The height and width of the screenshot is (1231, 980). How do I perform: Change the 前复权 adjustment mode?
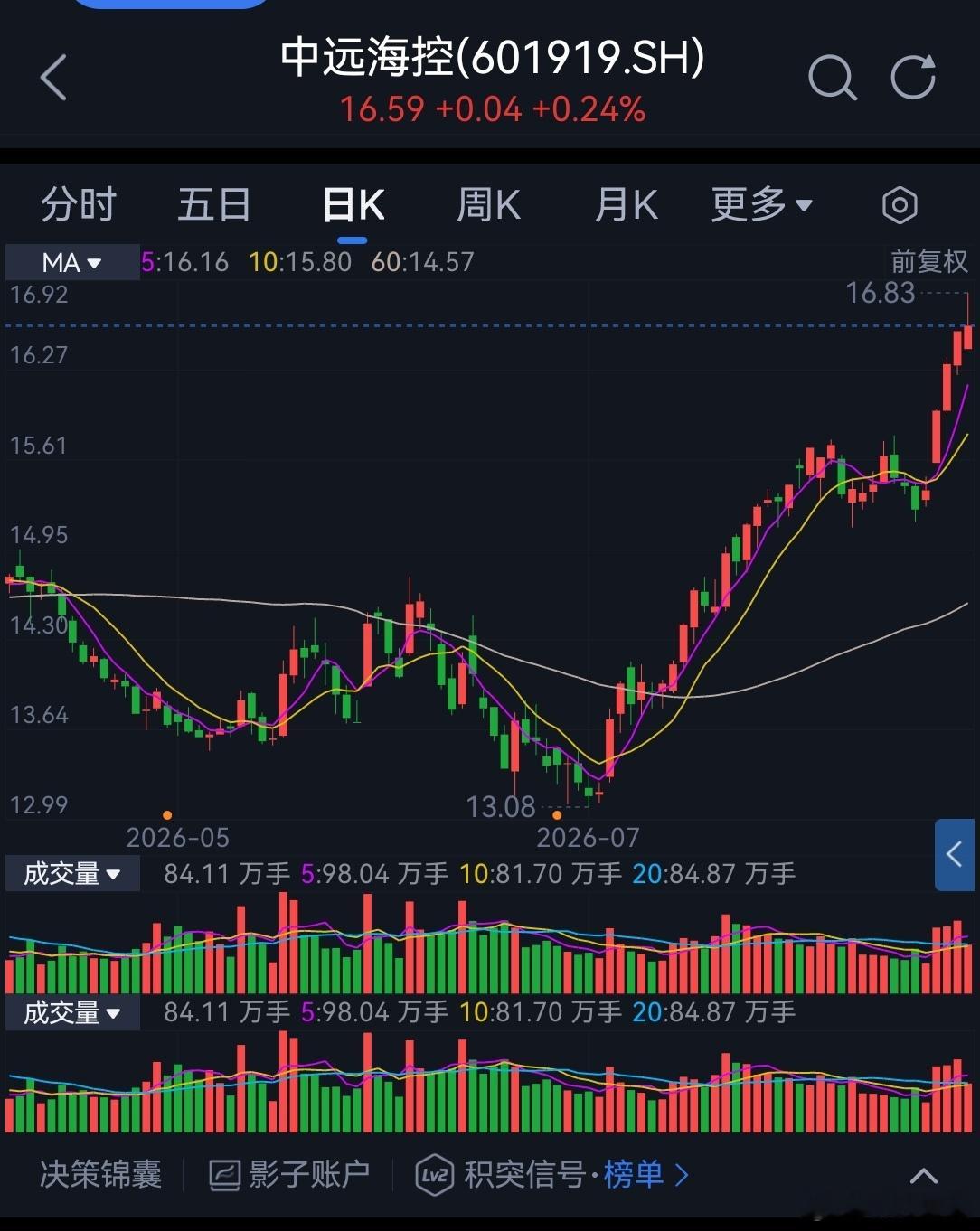click(929, 262)
